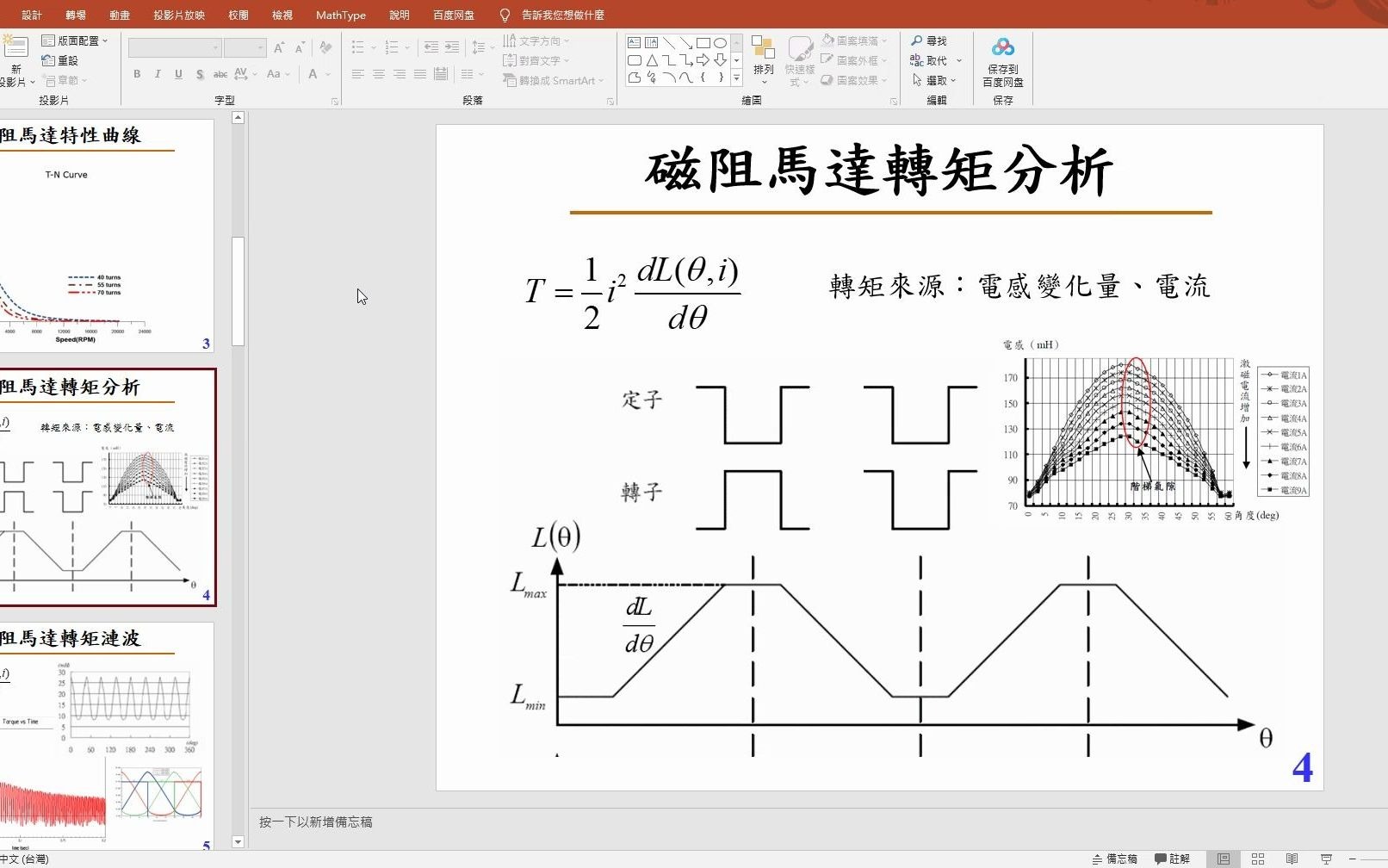Image resolution: width=1388 pixels, height=868 pixels.
Task: Increase list indent level
Action: tap(452, 47)
